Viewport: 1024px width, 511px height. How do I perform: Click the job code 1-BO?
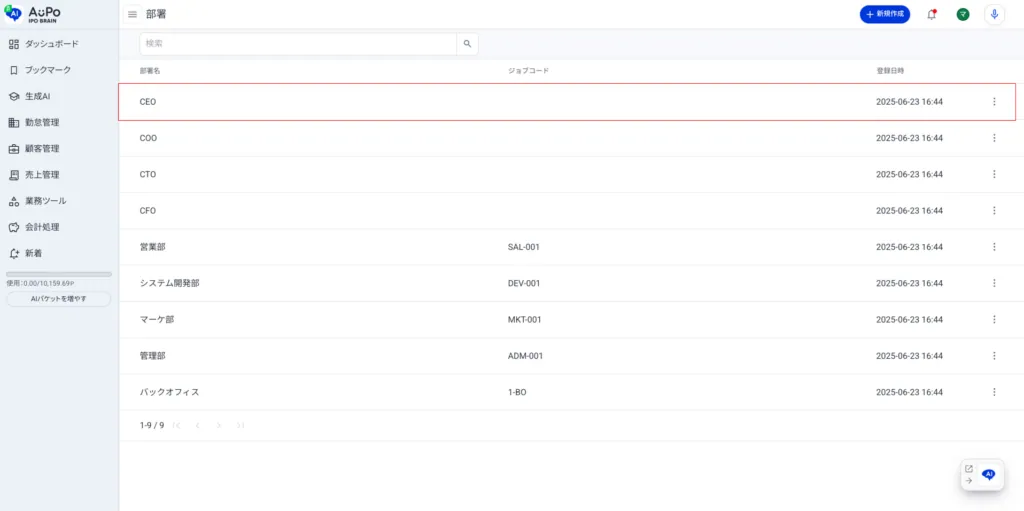pyautogui.click(x=517, y=392)
